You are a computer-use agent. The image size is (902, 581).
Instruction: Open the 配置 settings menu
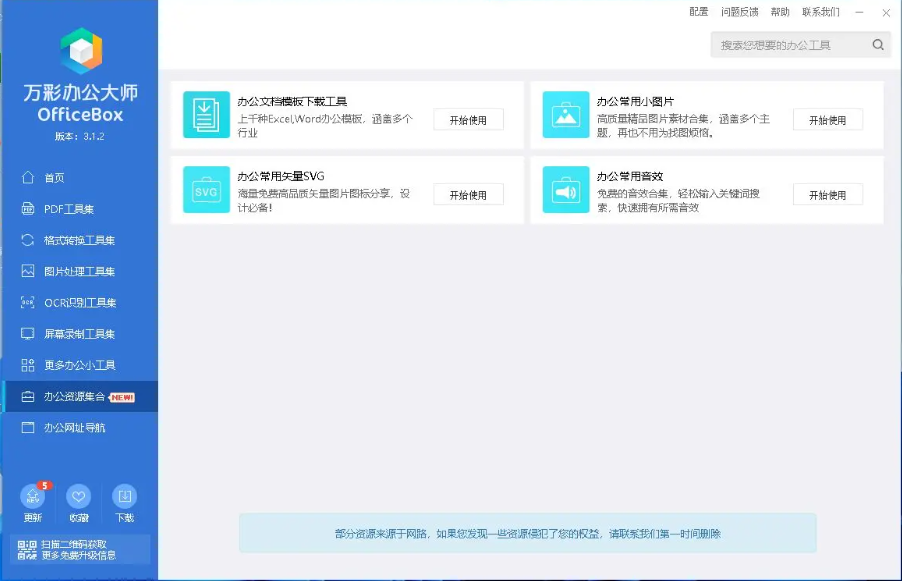click(699, 12)
